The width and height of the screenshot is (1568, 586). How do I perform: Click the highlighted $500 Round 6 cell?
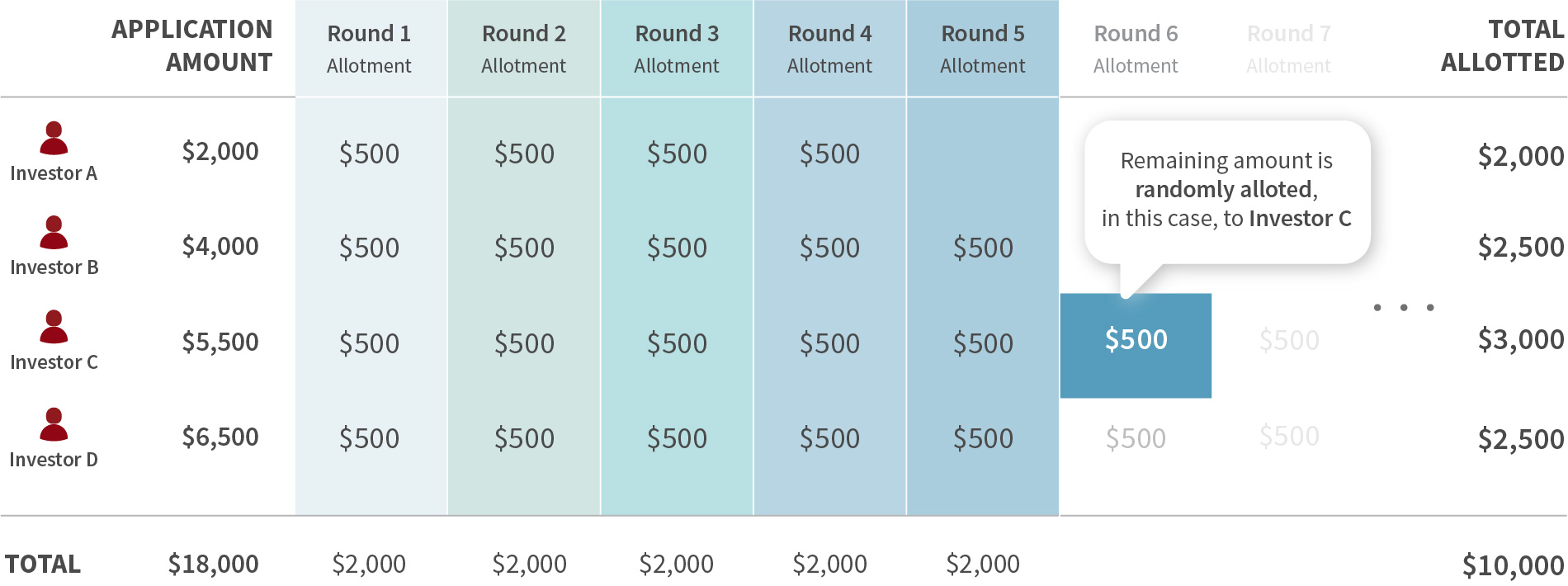[1136, 346]
